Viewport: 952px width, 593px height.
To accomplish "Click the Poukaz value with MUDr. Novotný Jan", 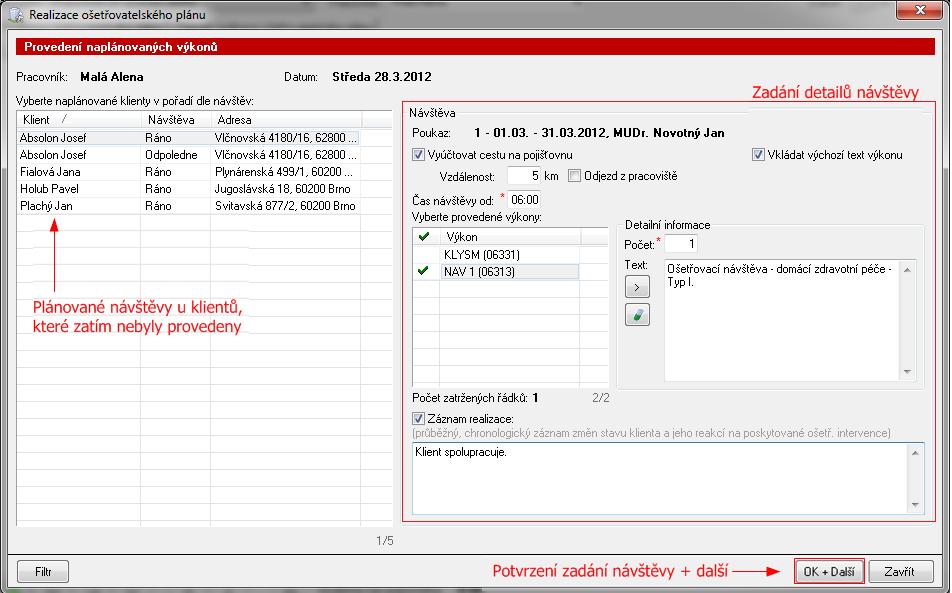I will 599,133.
